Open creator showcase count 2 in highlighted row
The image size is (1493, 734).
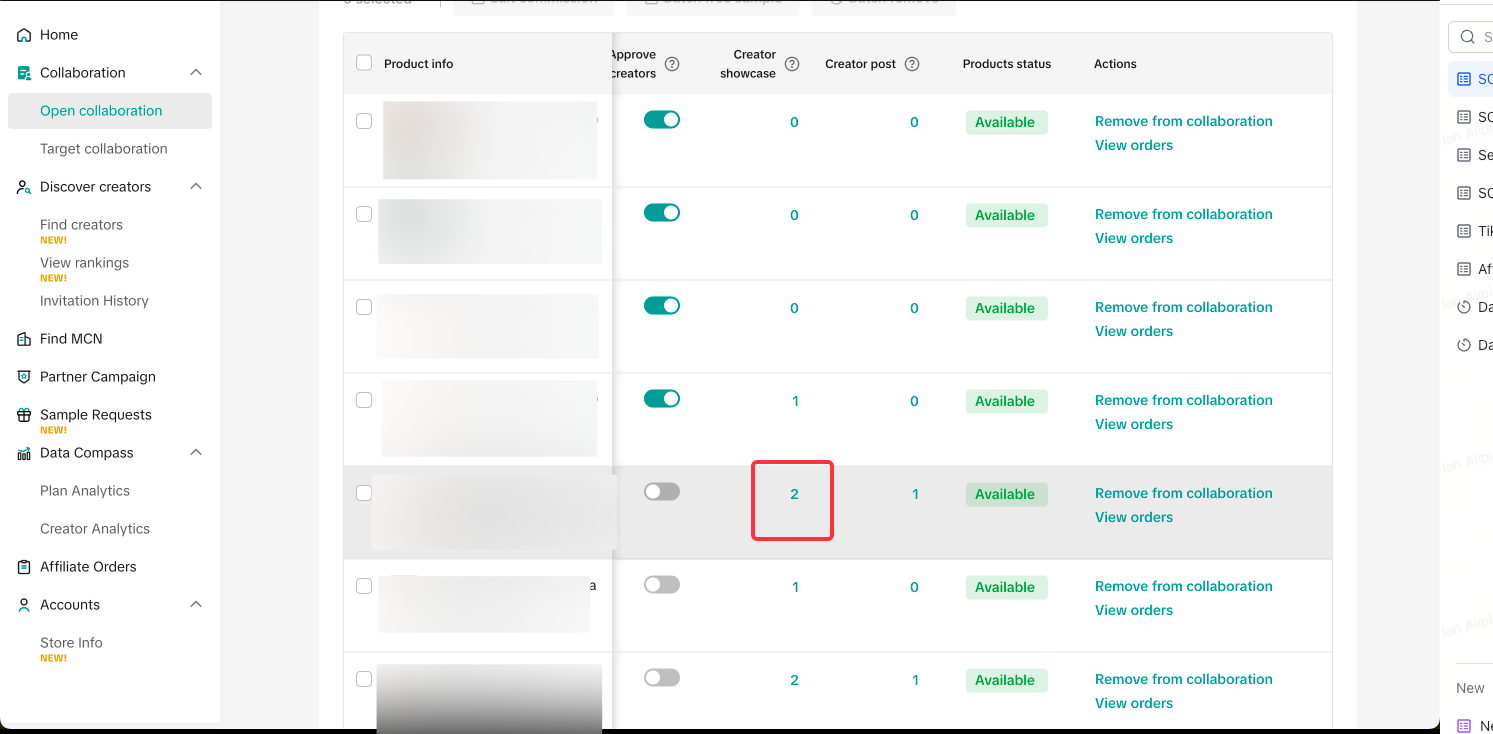(794, 494)
